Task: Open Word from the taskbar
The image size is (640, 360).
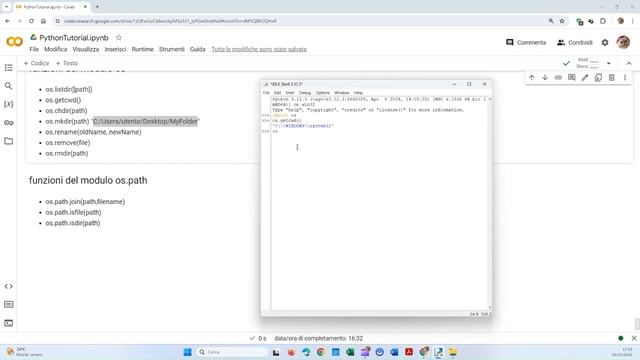Action: (394, 352)
